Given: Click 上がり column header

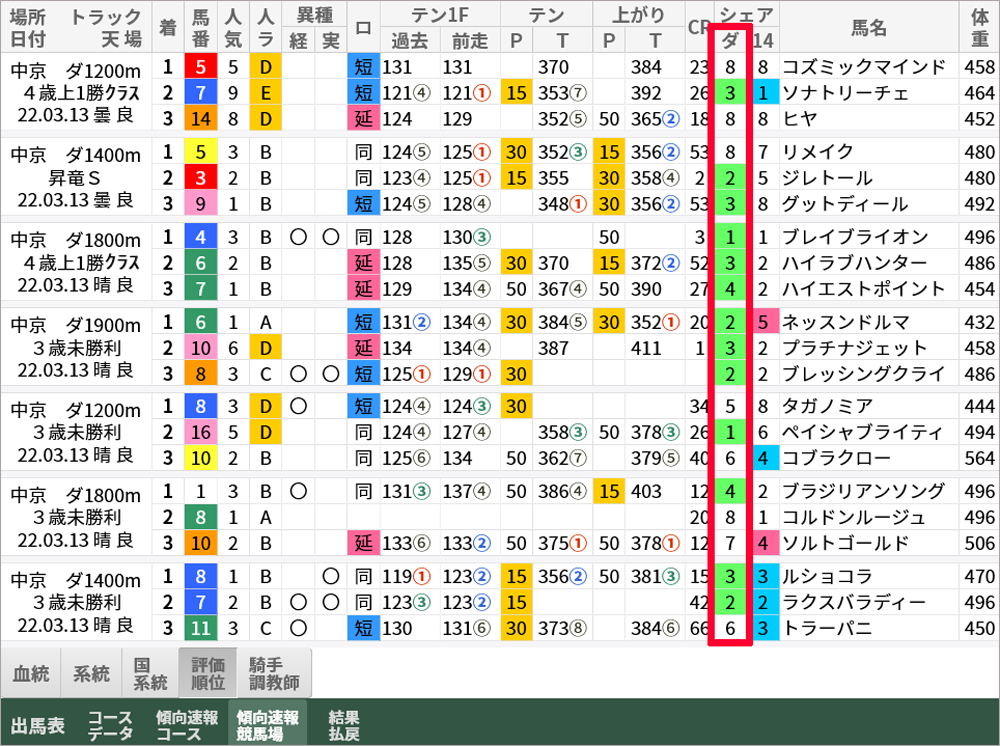Looking at the screenshot, I should click(x=638, y=15).
